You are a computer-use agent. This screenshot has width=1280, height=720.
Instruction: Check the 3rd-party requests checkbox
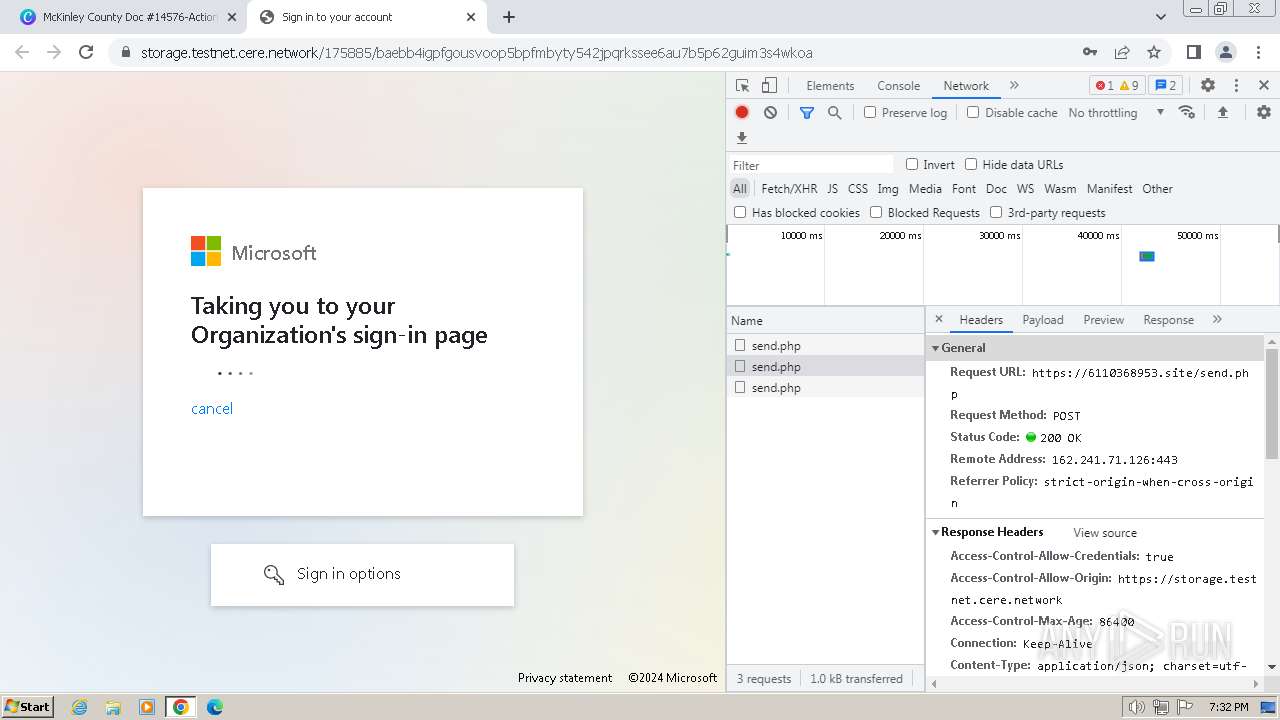pyautogui.click(x=996, y=212)
